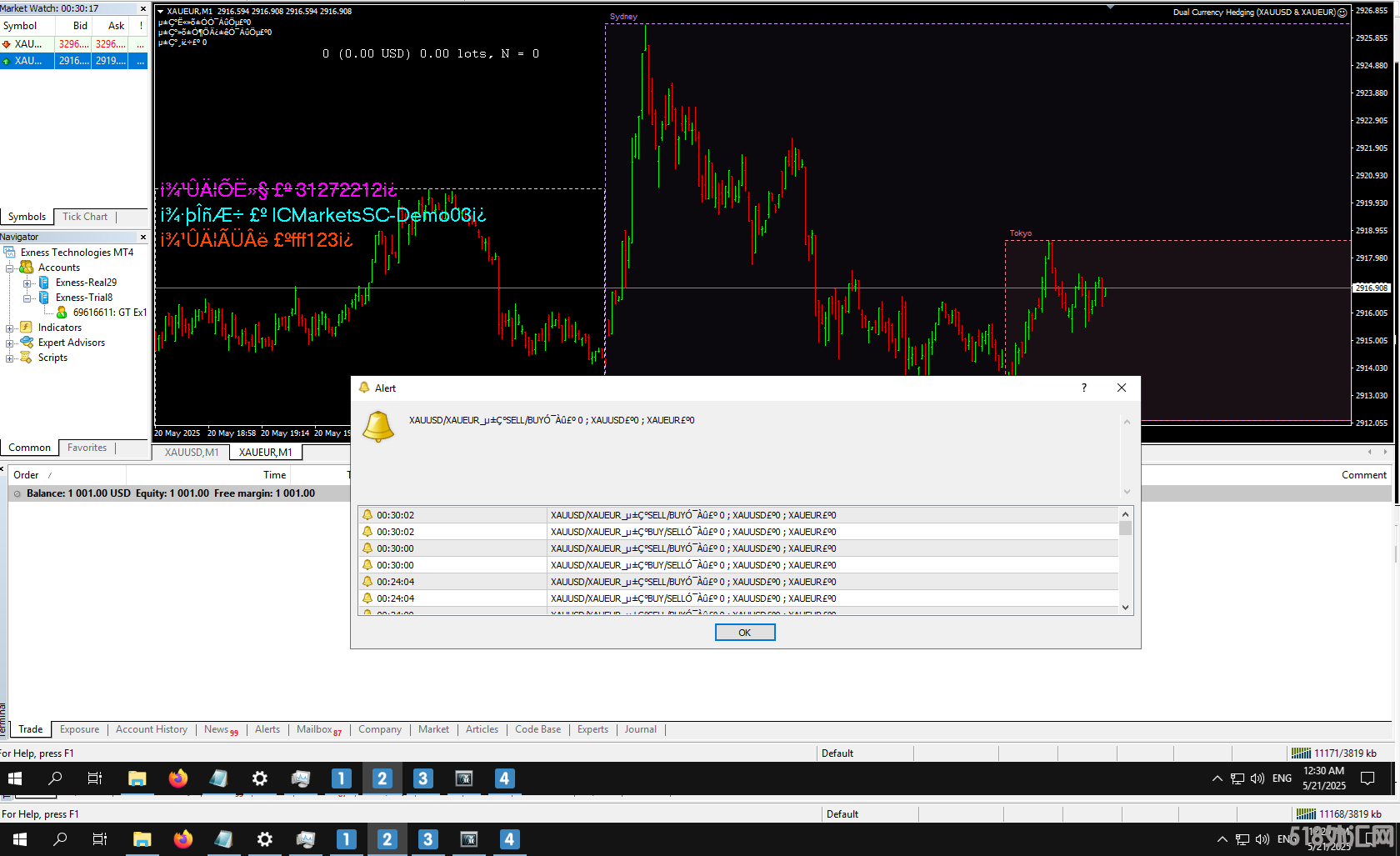Click the Scripts icon in Navigator
The image size is (1400, 856).
coord(27,358)
